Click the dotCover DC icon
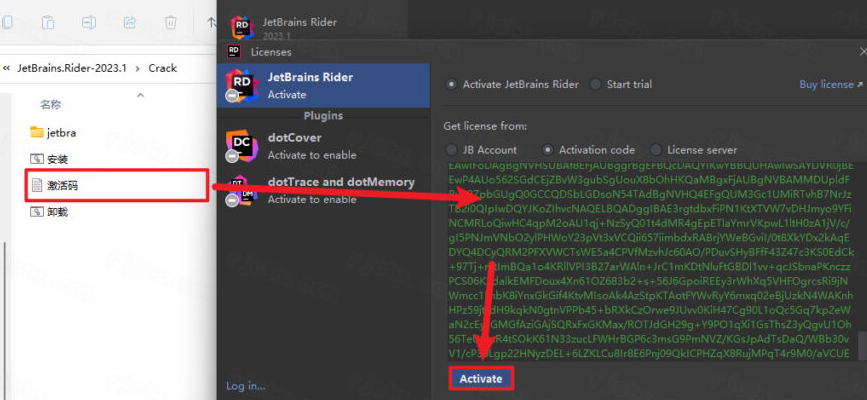 242,146
